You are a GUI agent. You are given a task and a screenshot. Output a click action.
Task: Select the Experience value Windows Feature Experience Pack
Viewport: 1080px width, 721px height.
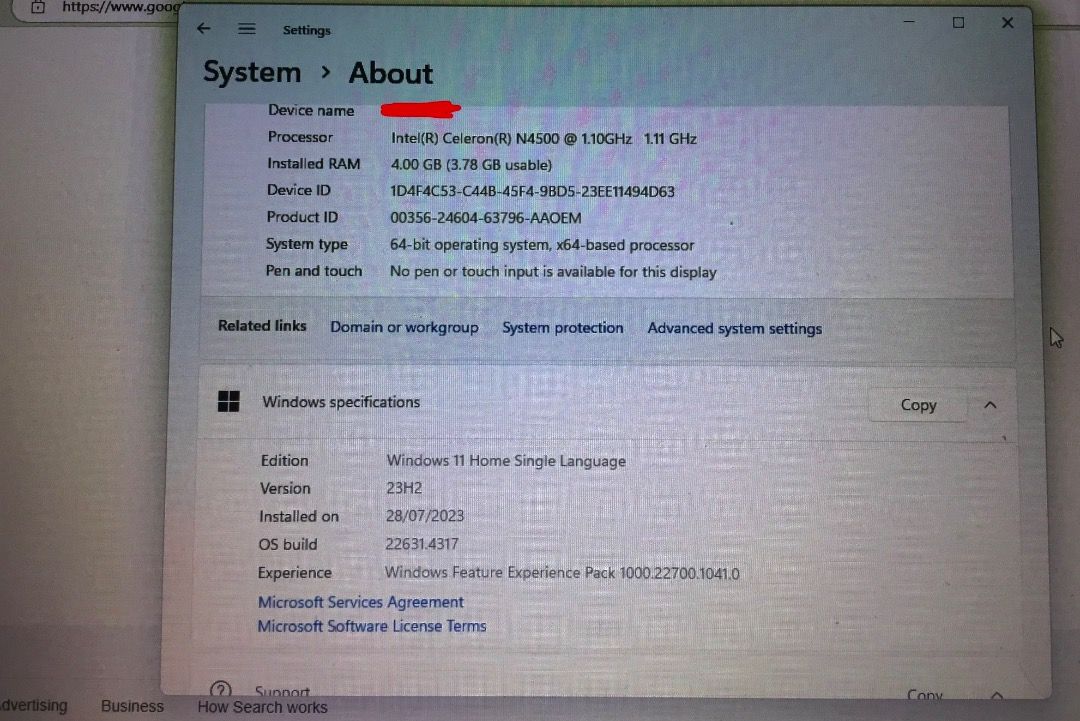pyautogui.click(x=562, y=573)
